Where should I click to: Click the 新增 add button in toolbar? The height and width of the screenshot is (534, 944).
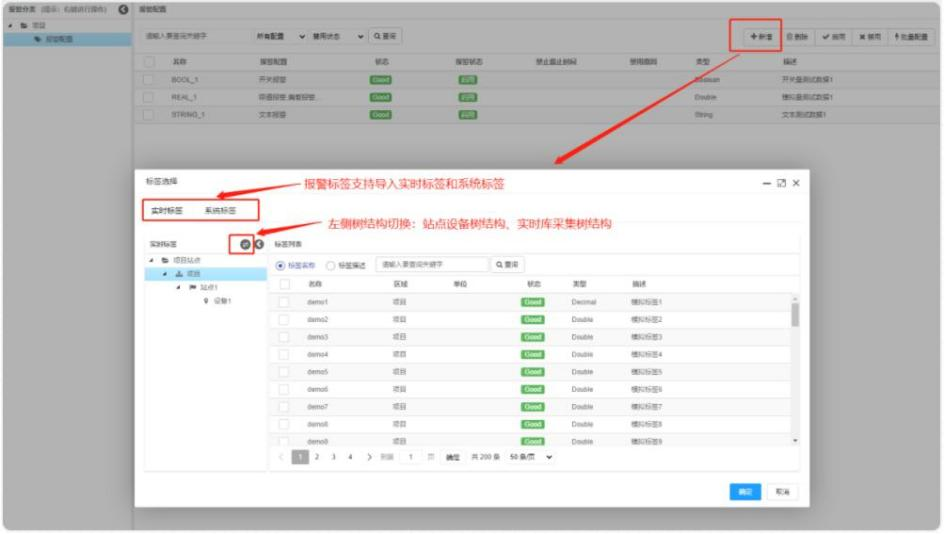pyautogui.click(x=761, y=36)
